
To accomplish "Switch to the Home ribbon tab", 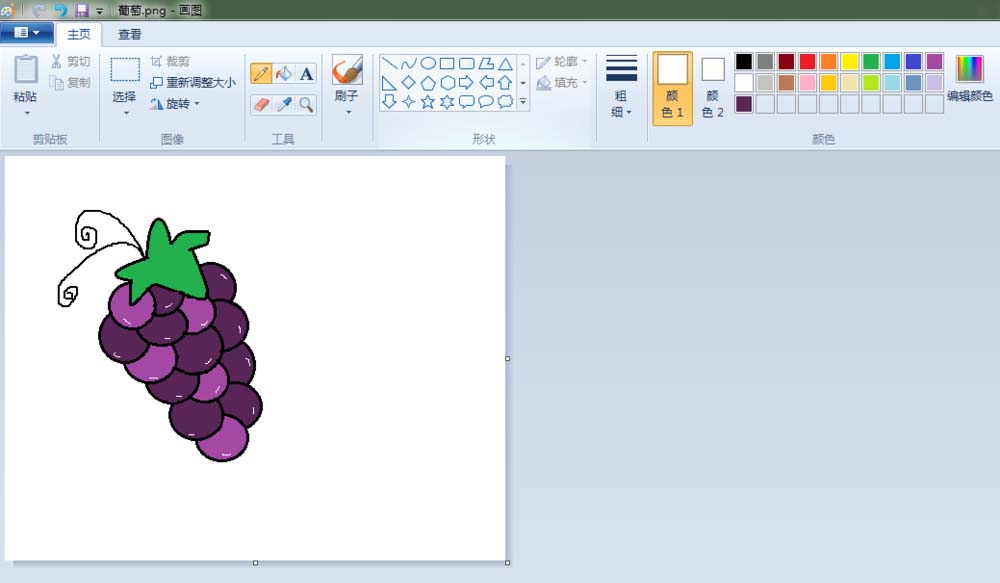I will pyautogui.click(x=79, y=34).
